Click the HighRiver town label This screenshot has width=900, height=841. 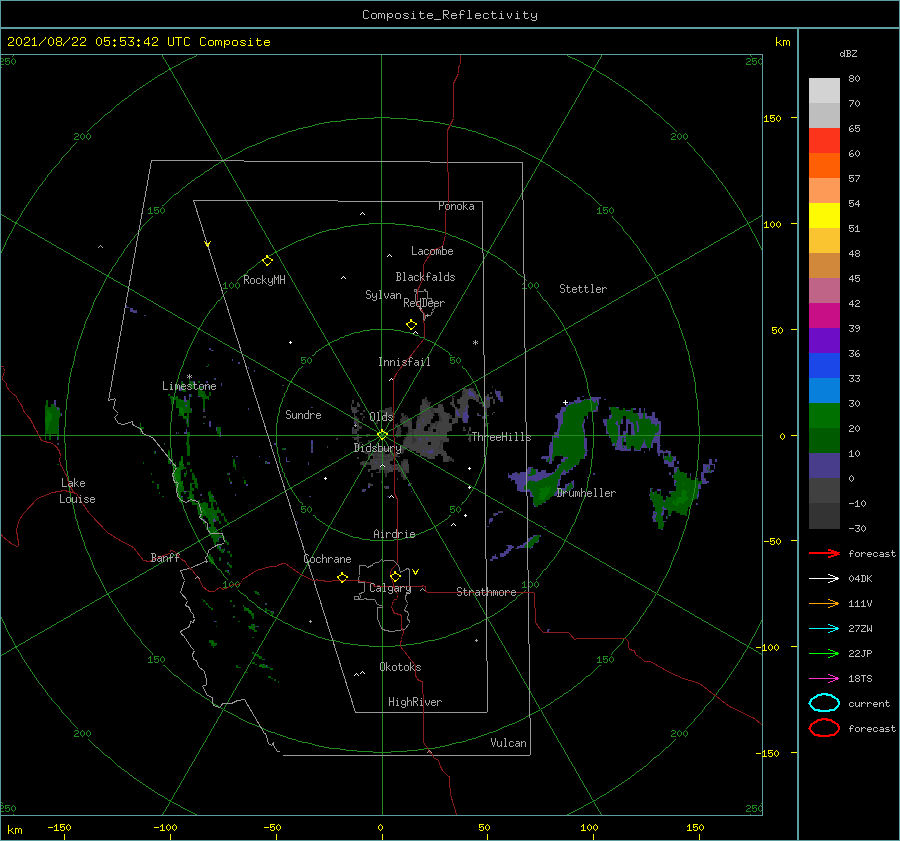click(415, 702)
